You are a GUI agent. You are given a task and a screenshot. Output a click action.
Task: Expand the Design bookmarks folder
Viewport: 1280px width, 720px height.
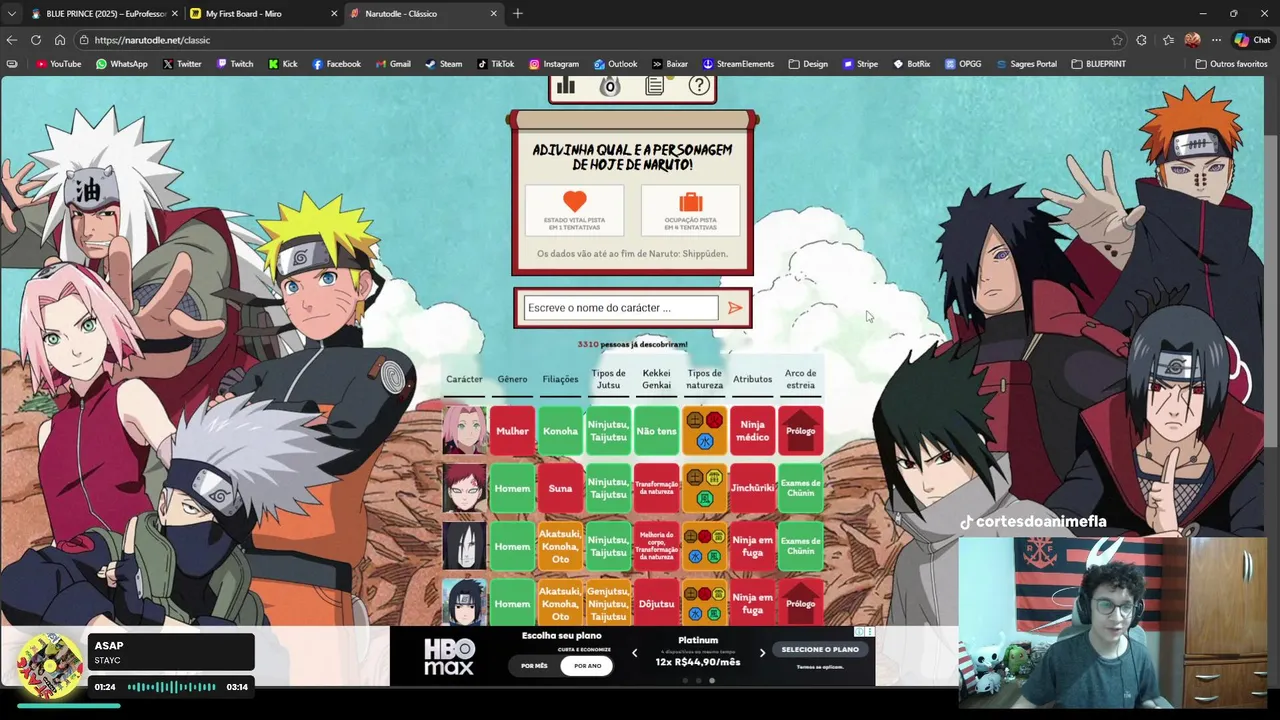coord(808,64)
